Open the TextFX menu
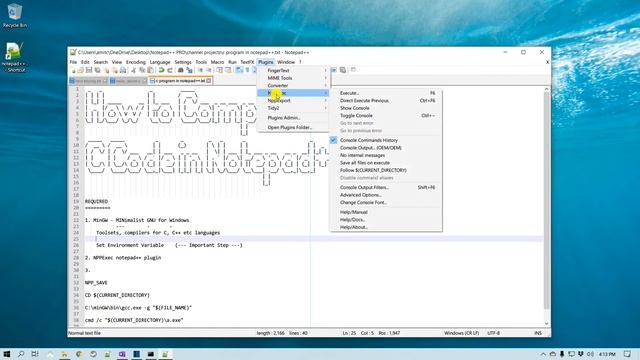The image size is (640, 360). click(247, 62)
